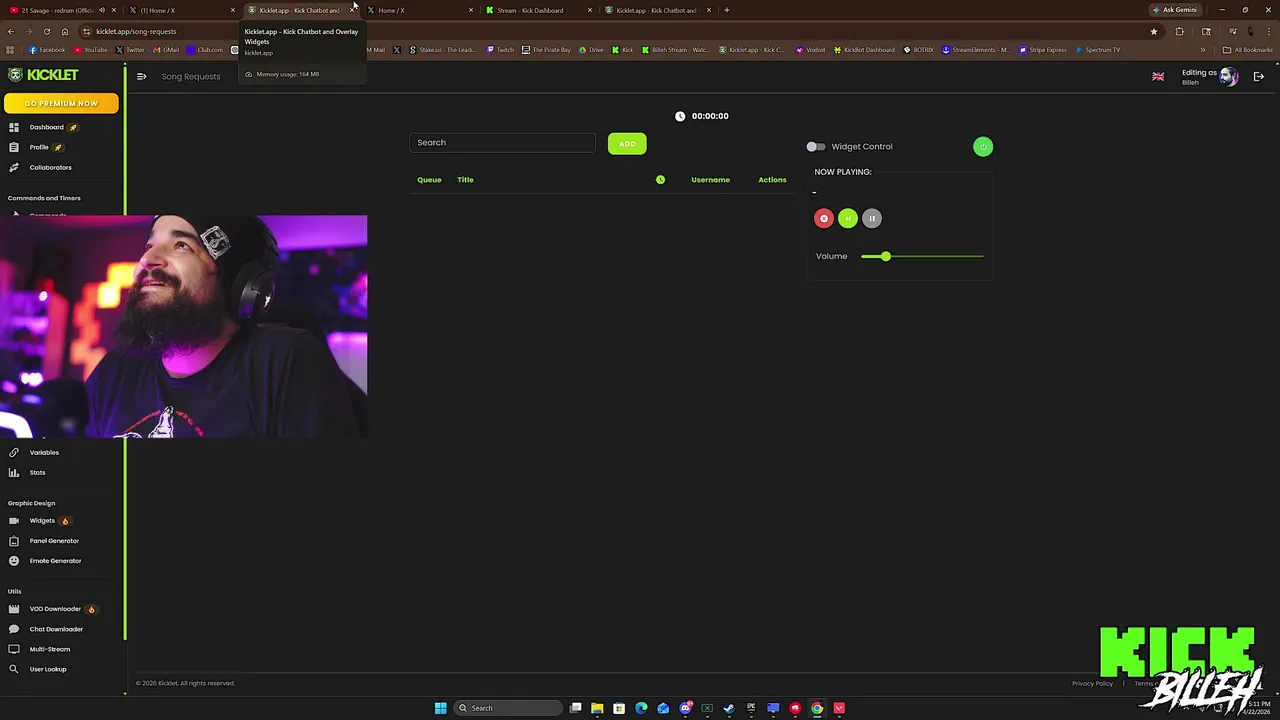The height and width of the screenshot is (720, 1280).
Task: Adjust the Volume slider handle
Action: 885,257
